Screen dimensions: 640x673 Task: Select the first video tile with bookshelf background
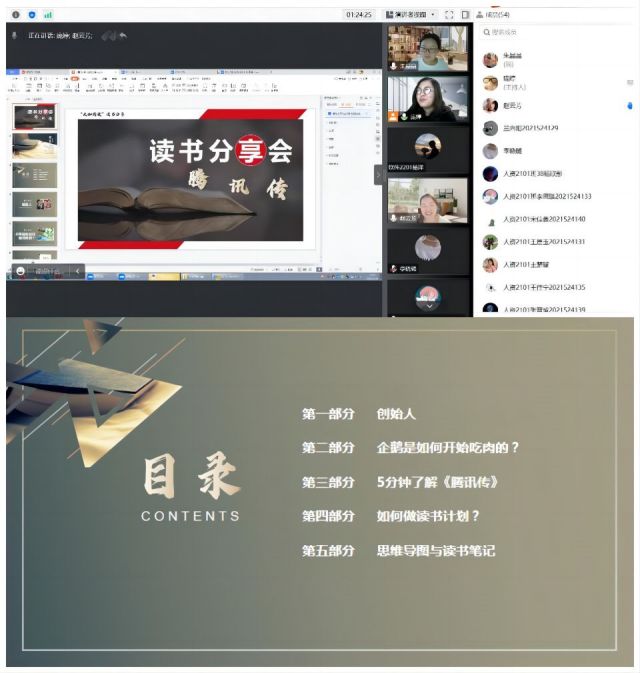pos(427,48)
